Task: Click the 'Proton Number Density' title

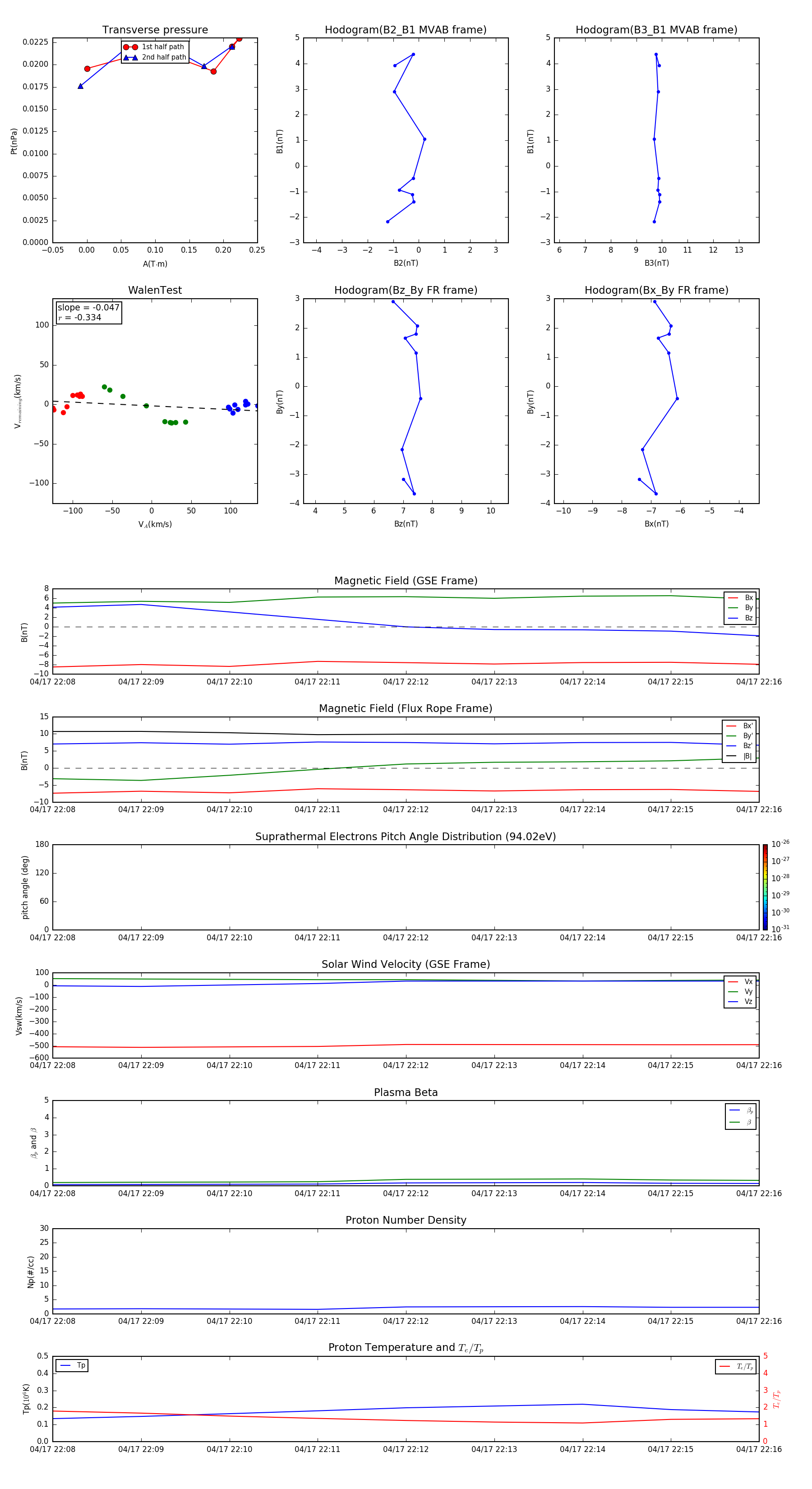Action: (406, 1220)
